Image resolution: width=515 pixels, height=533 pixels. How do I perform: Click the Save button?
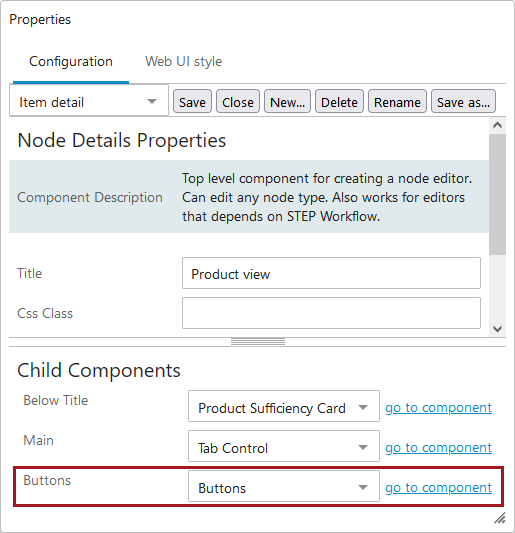point(192,101)
